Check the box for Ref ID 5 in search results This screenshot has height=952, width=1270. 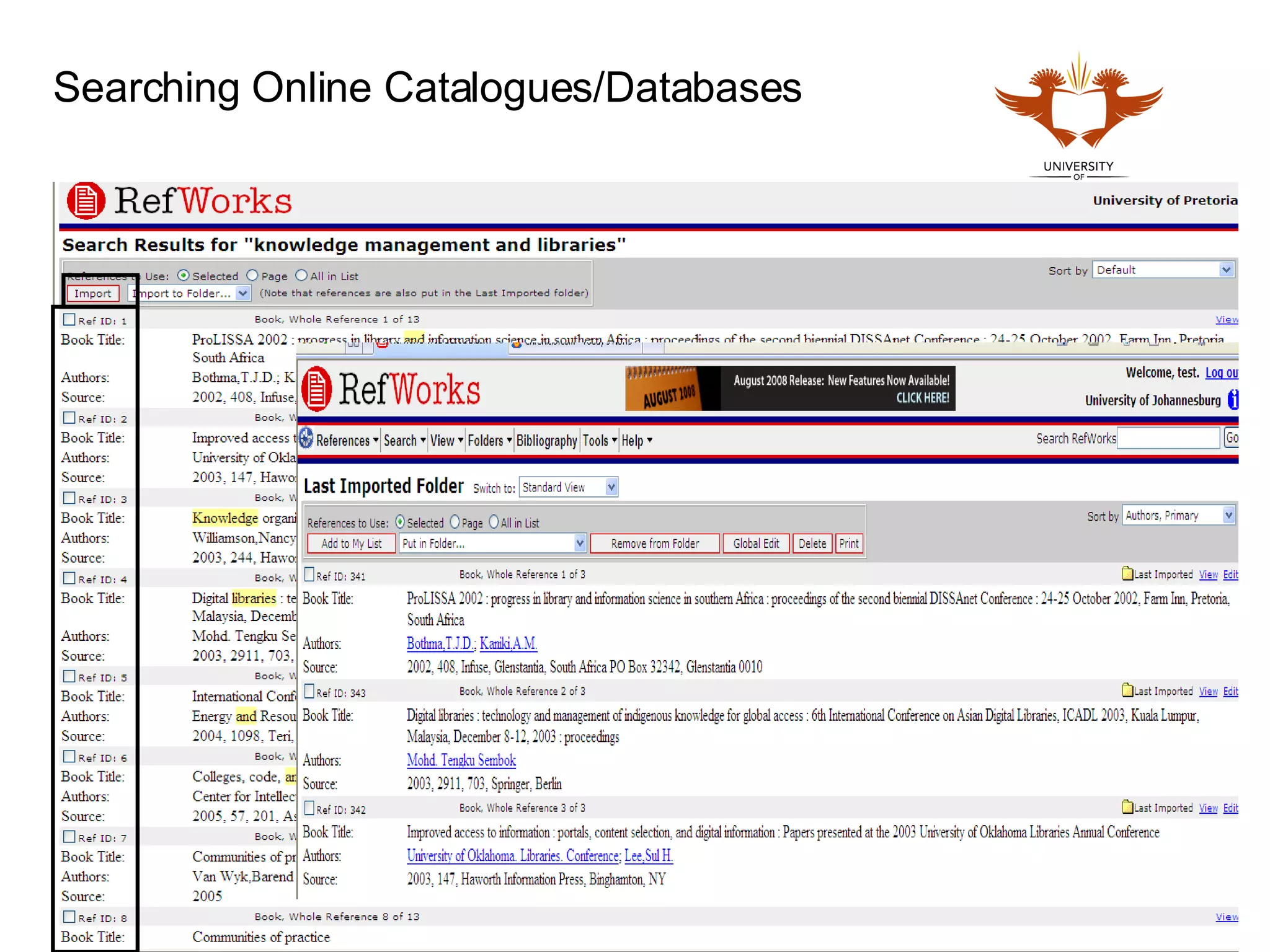point(69,676)
